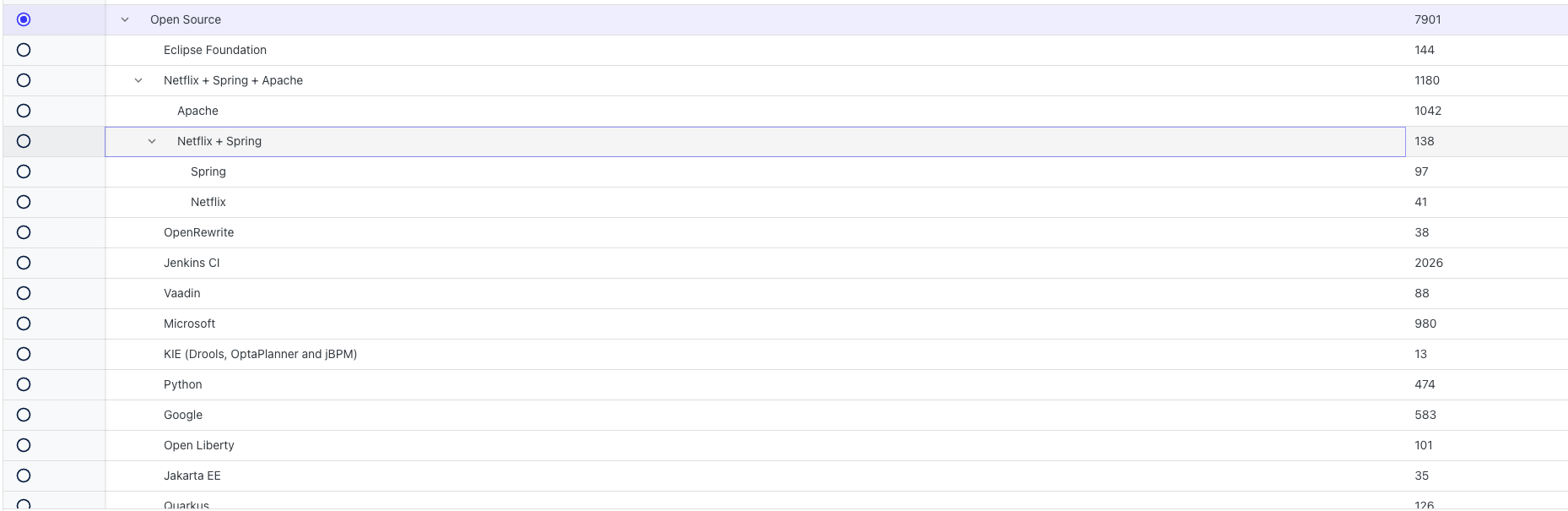
Task: Click the Netflix leaf row label
Action: click(208, 202)
